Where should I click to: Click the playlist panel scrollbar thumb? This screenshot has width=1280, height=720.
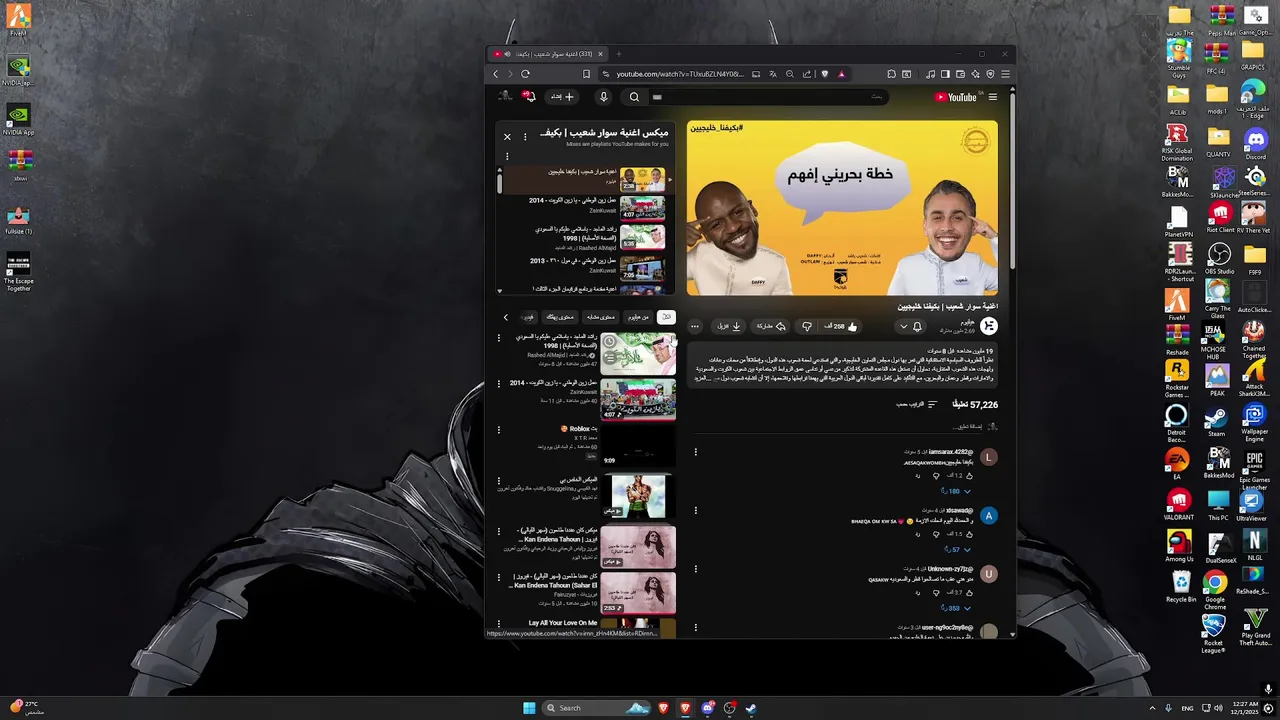coord(500,183)
